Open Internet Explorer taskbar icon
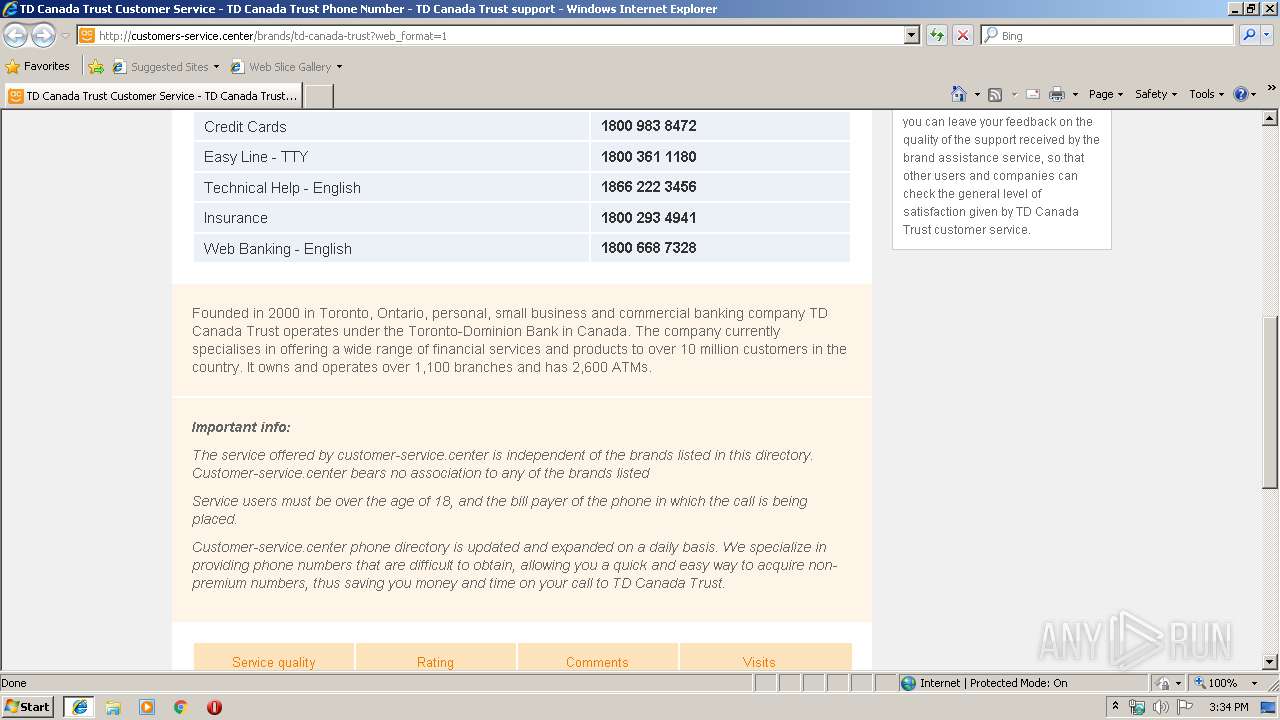 [x=79, y=707]
